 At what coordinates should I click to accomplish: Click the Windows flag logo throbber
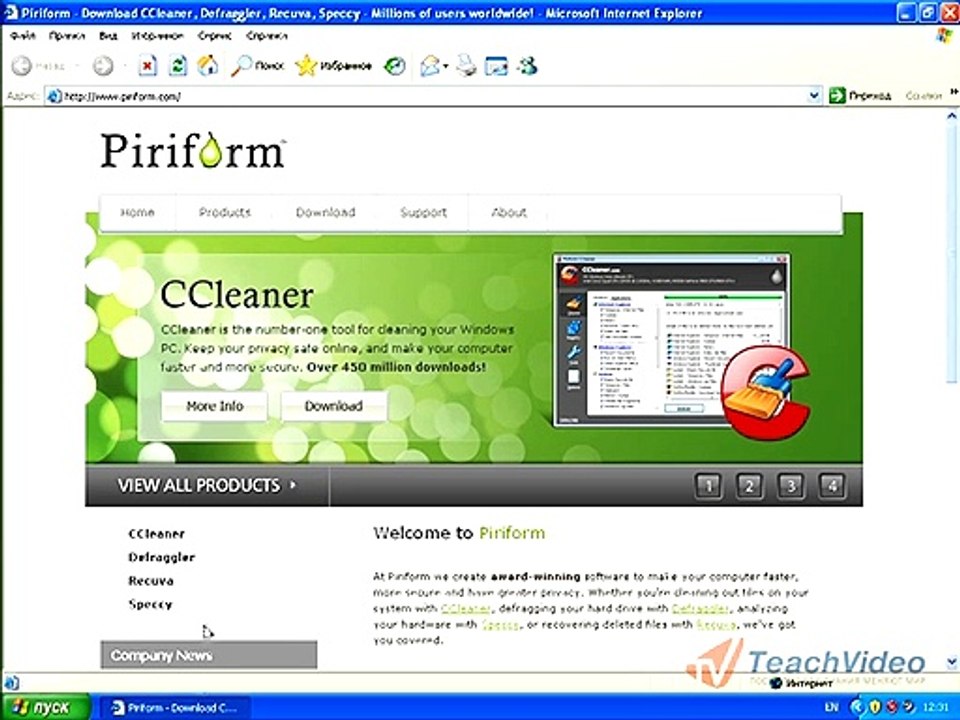pos(945,35)
